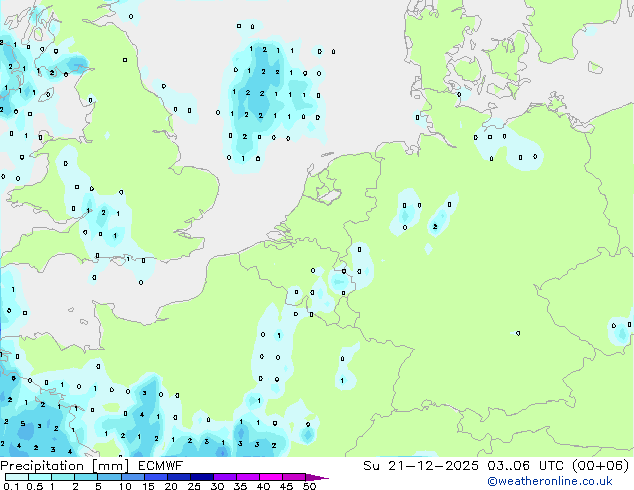The width and height of the screenshot is (634, 490).
Task: Open the weatheronline.co.uk credit link
Action: pyautogui.click(x=550, y=481)
